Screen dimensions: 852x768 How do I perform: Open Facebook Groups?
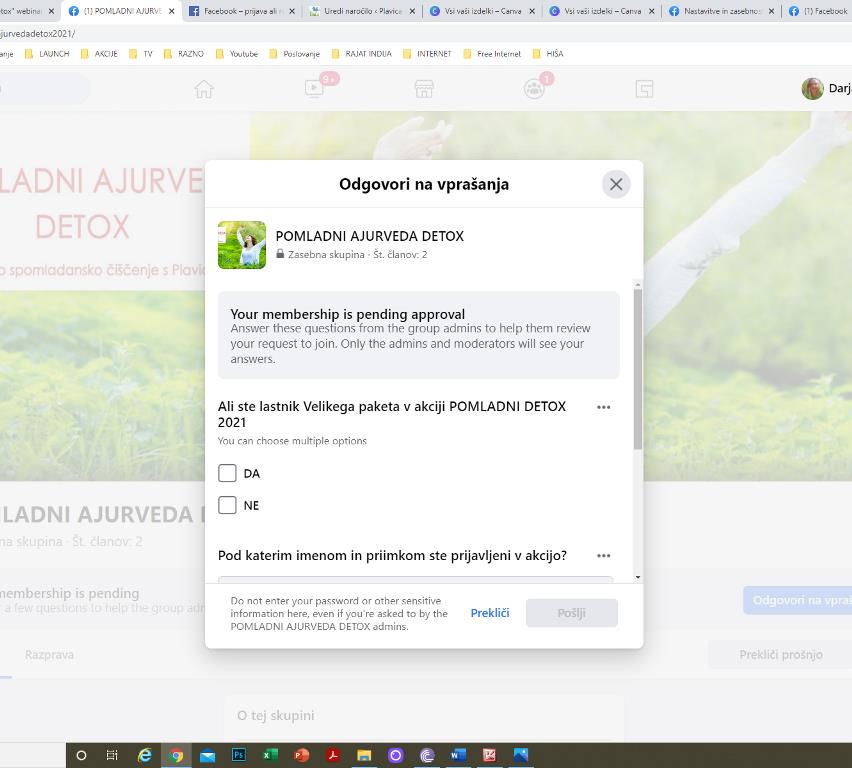pyautogui.click(x=534, y=89)
